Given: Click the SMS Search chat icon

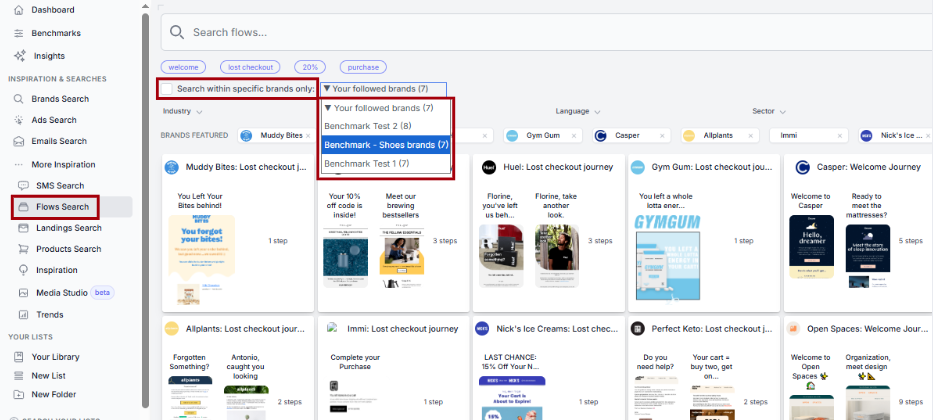Looking at the screenshot, I should 23,186.
